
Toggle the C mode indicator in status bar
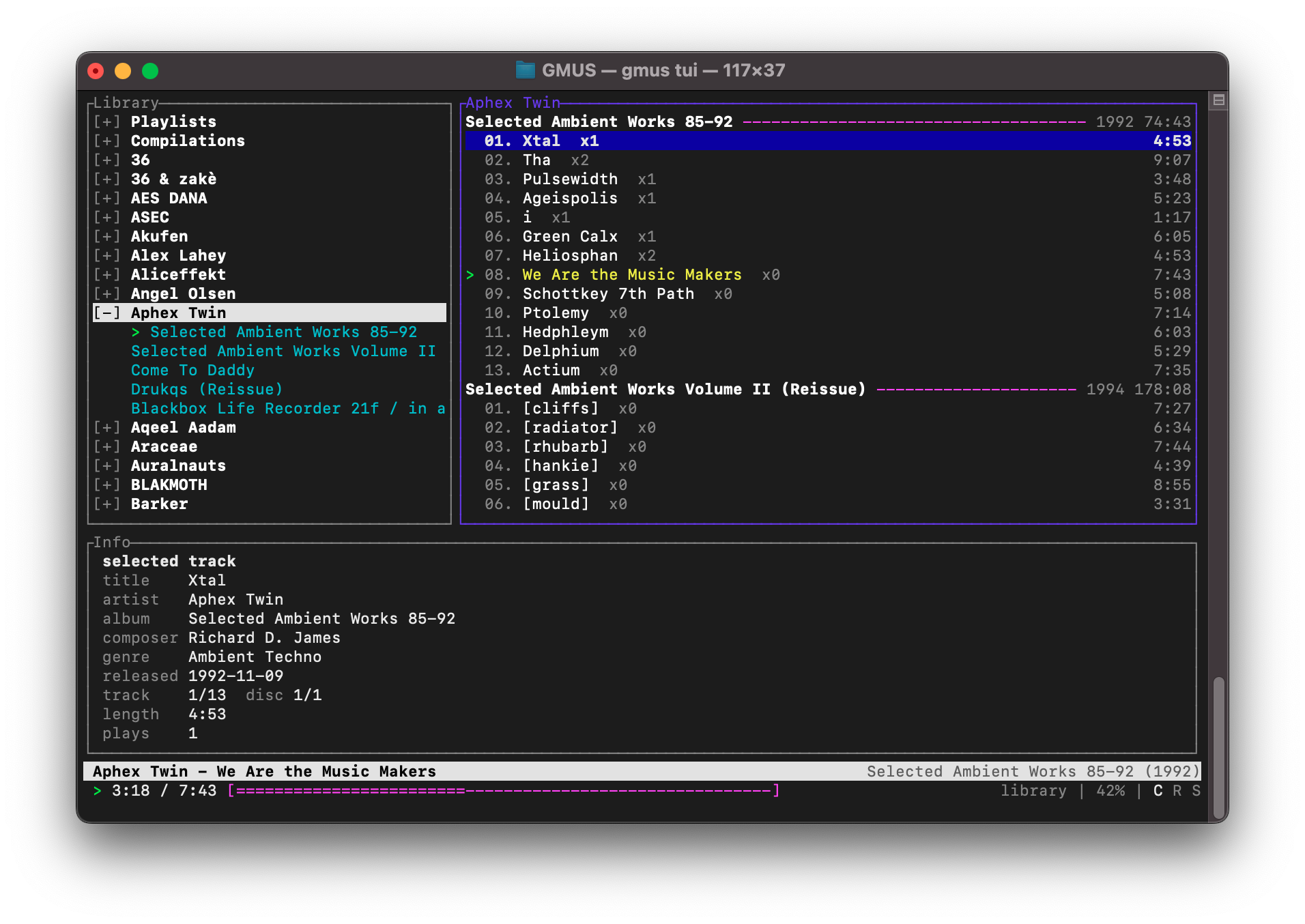(x=1158, y=791)
